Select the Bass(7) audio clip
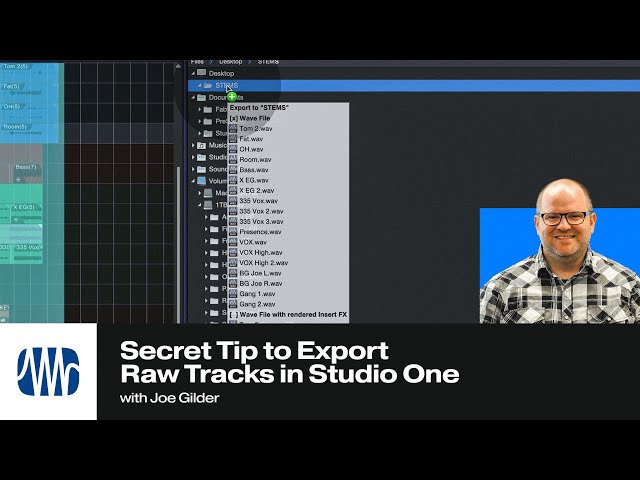This screenshot has height=480, width=640. [x=27, y=173]
